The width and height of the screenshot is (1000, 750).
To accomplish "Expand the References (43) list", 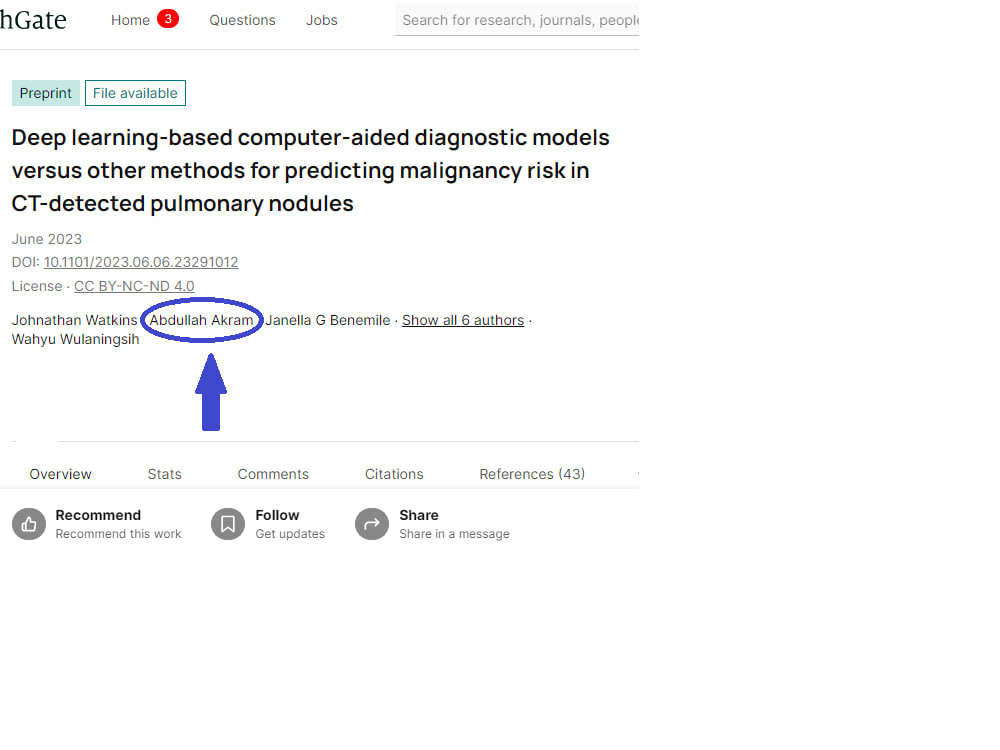I will 532,473.
